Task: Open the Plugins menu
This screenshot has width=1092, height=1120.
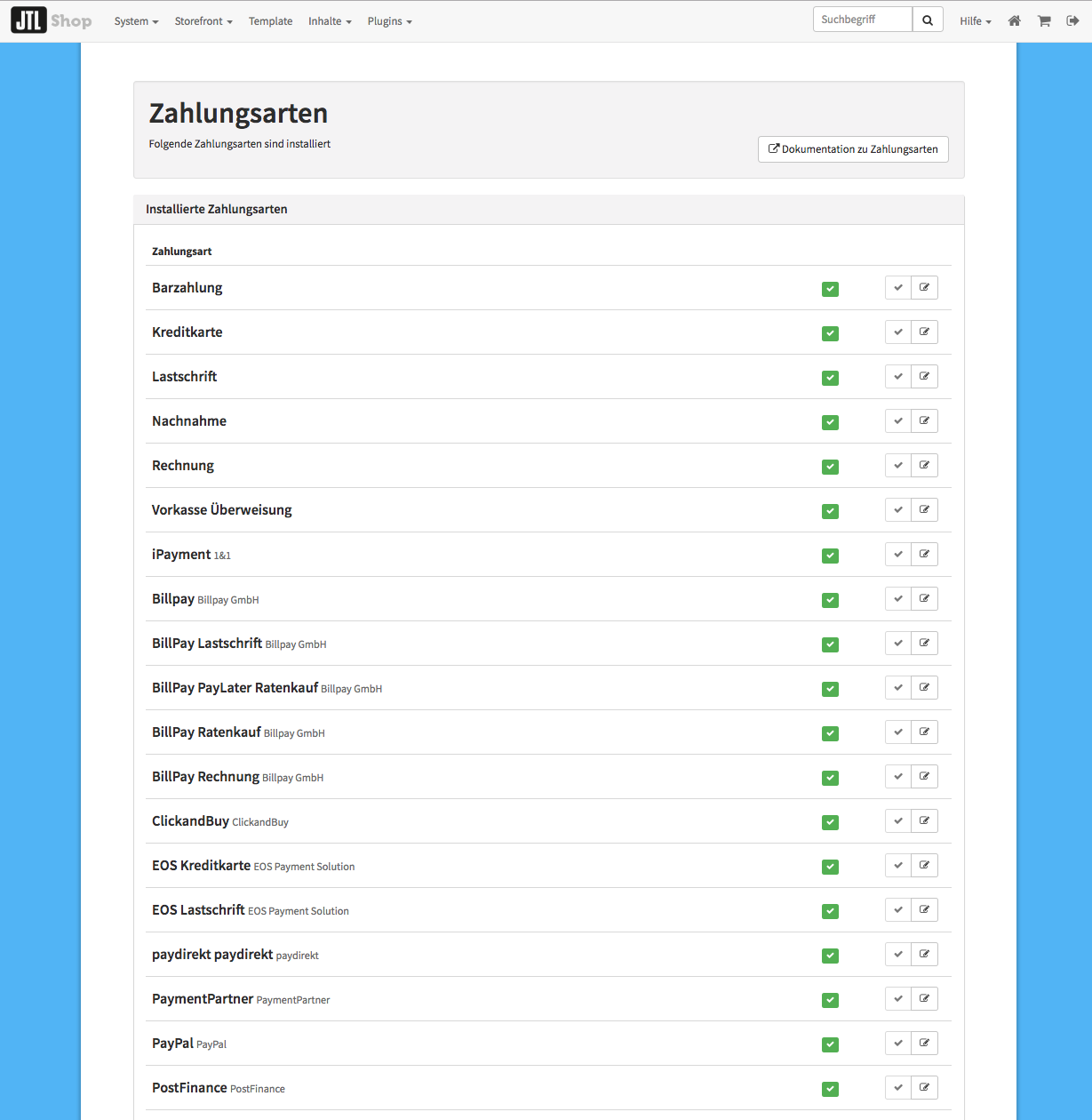Action: pos(389,21)
